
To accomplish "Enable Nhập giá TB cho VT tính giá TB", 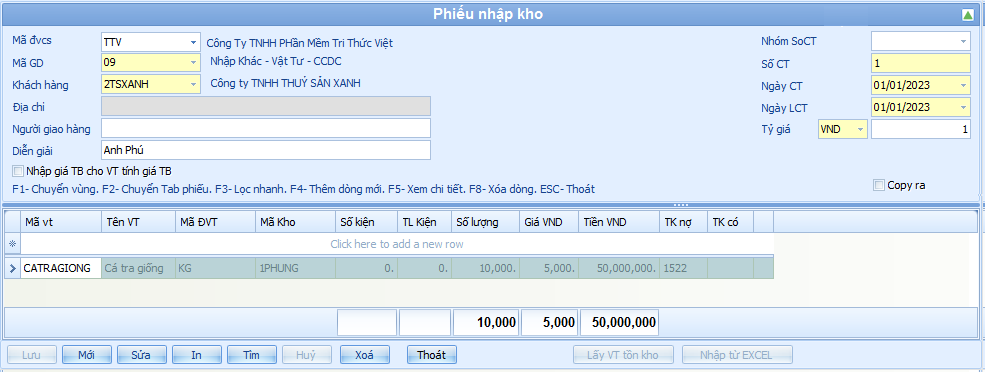I will (x=18, y=171).
